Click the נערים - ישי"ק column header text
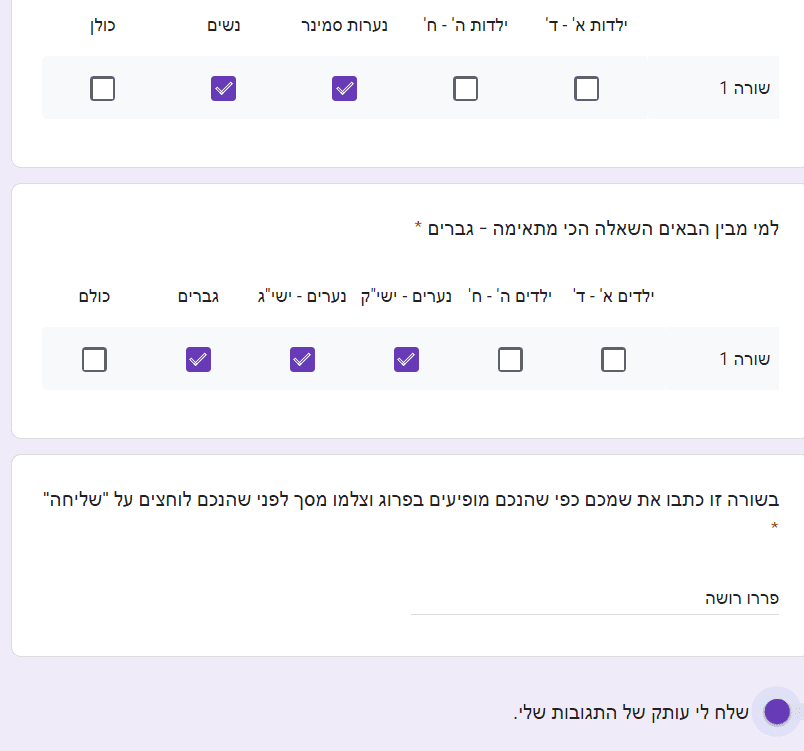 pos(406,296)
